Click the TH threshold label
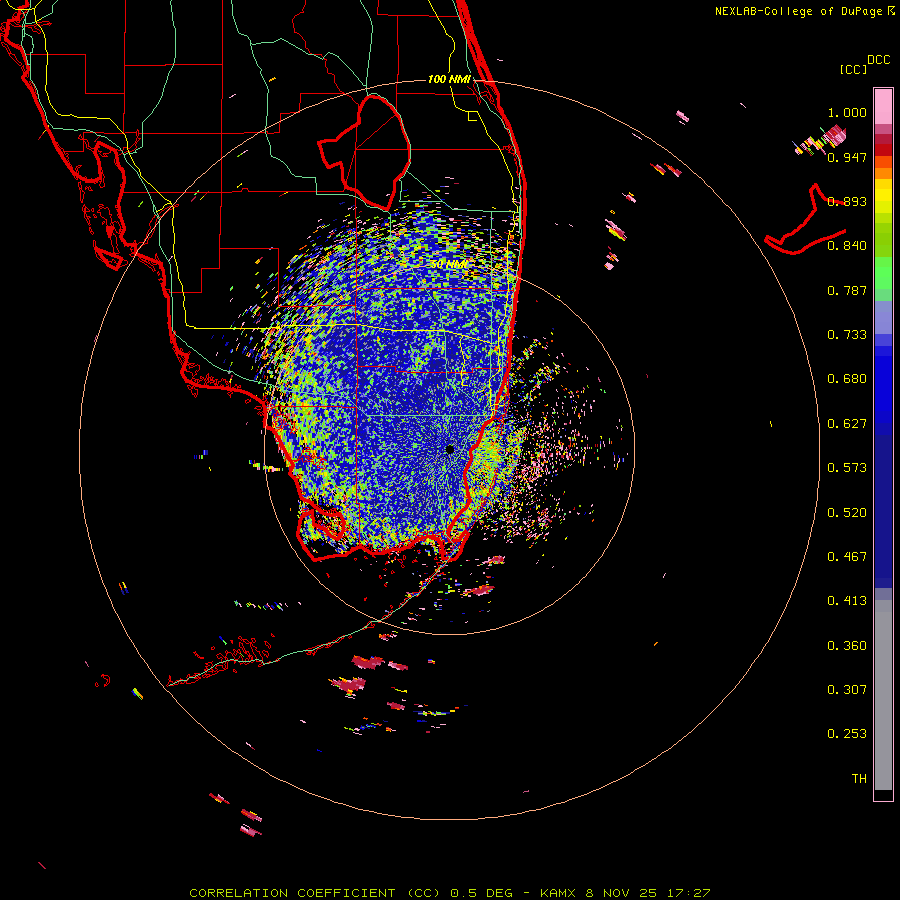 point(859,779)
